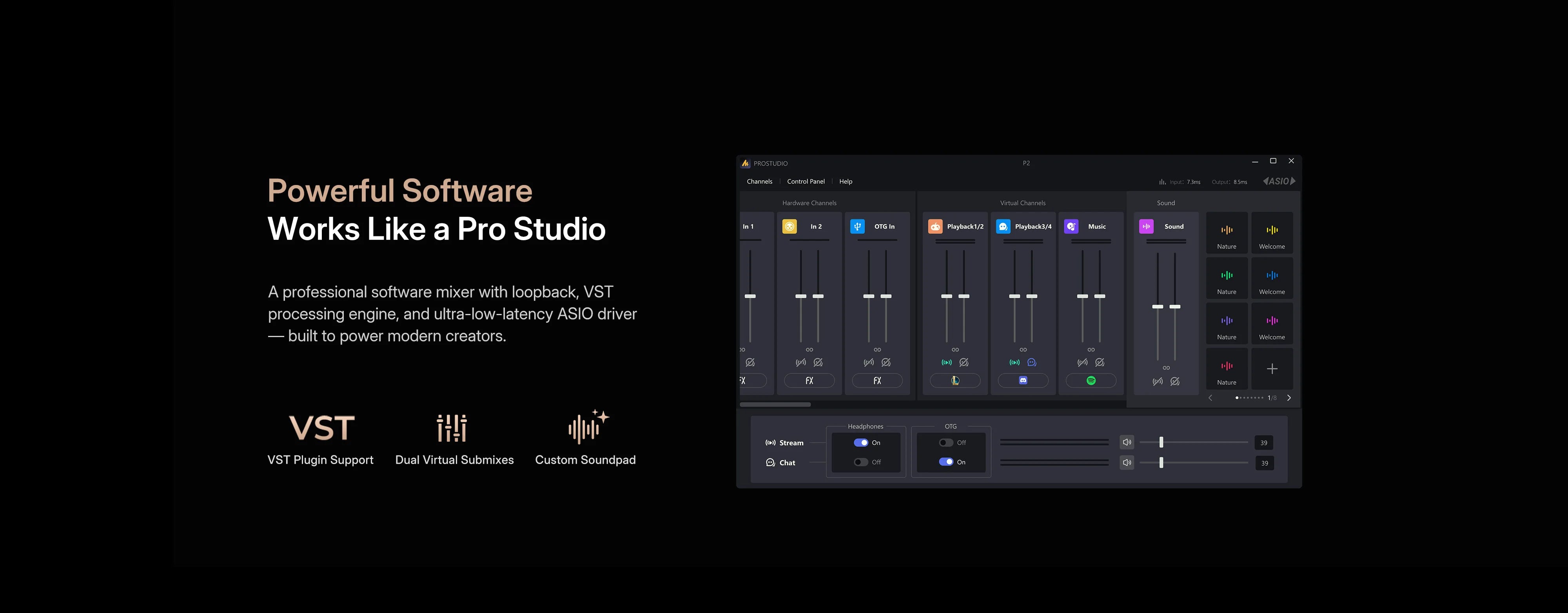This screenshot has width=1568, height=613.
Task: Click the blue OTG In USB icon
Action: pyautogui.click(x=857, y=227)
